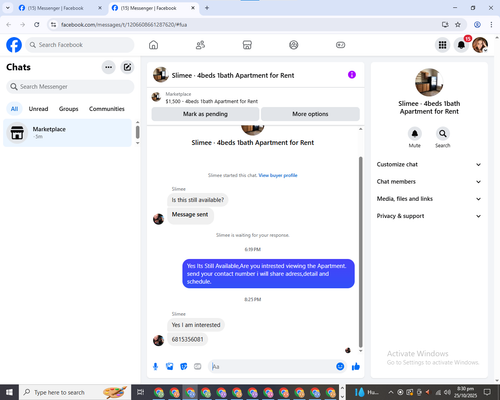Select the Groups chats filter
Screen dimensions: 500x400
68,109
